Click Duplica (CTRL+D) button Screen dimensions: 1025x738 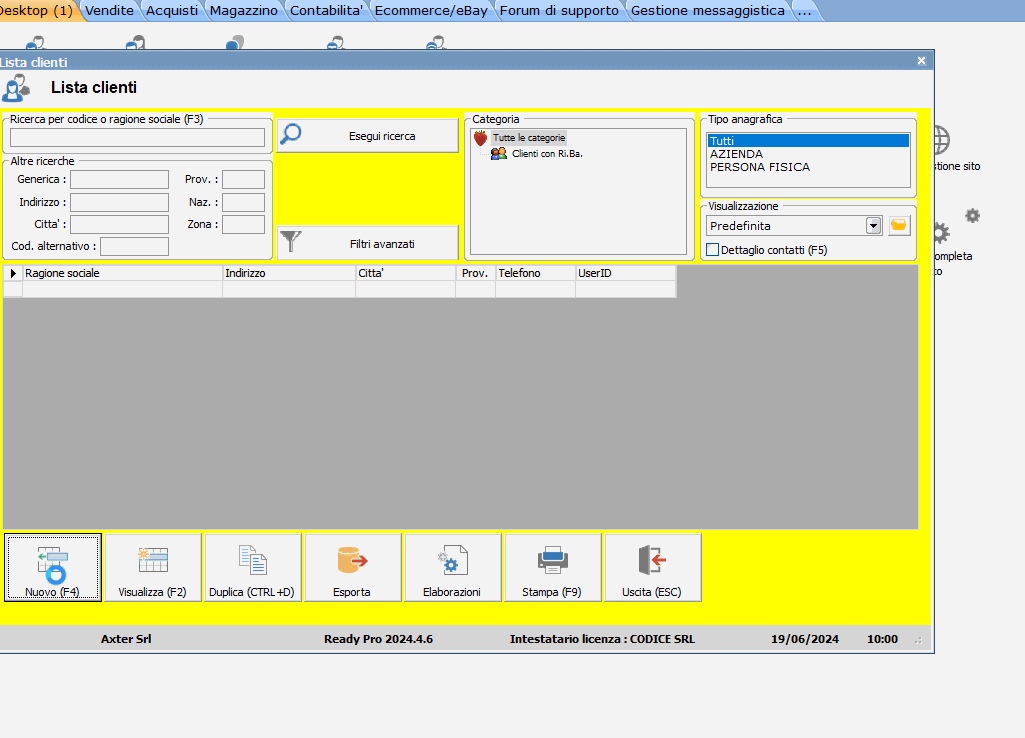[x=252, y=567]
